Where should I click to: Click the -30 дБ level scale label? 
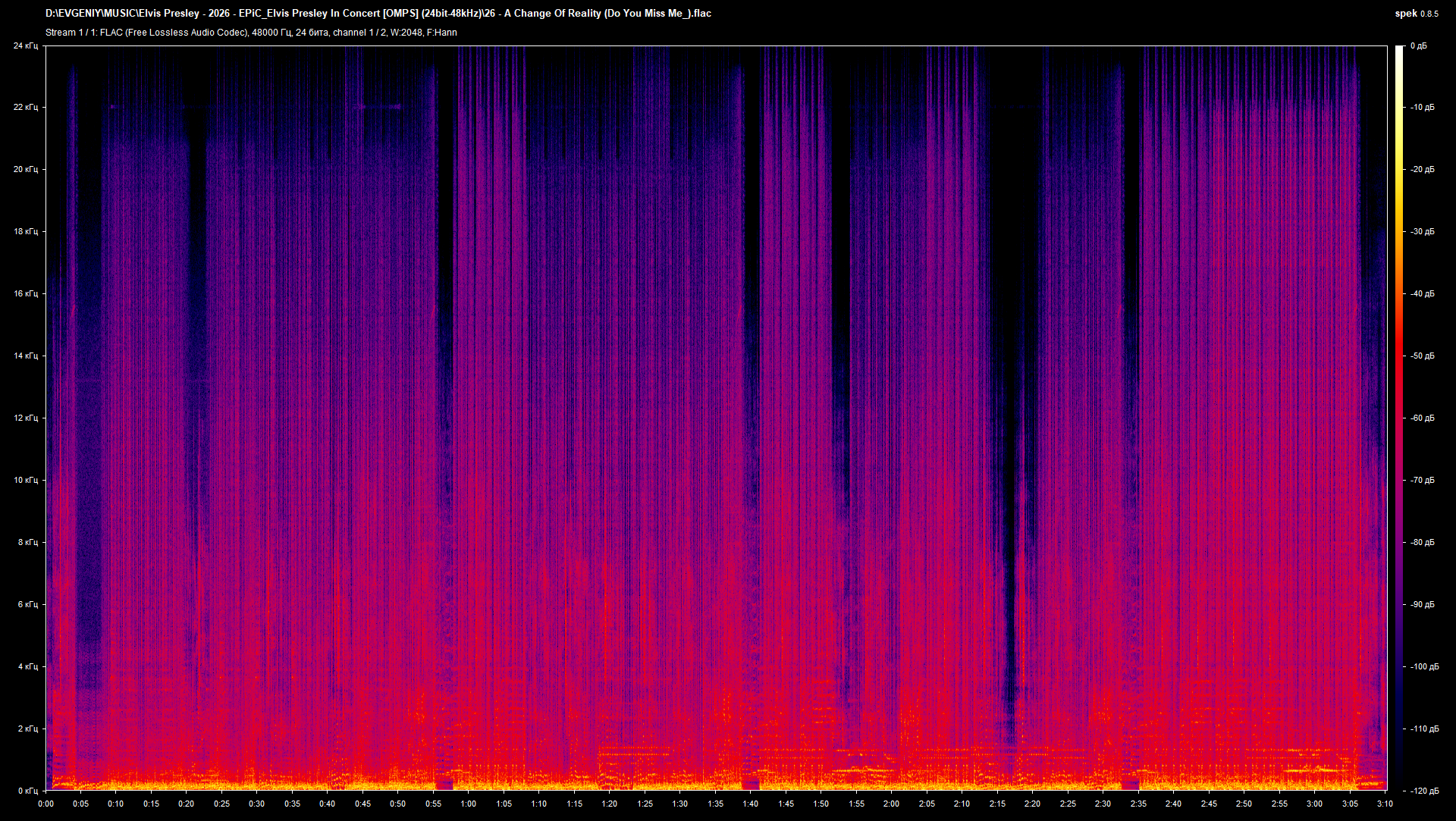pos(1423,232)
